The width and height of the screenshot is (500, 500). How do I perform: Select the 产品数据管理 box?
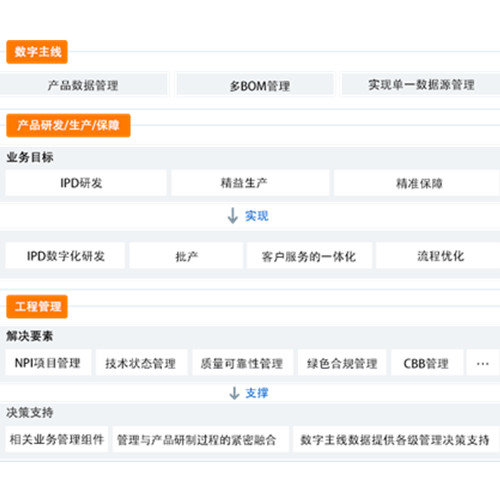(x=83, y=85)
